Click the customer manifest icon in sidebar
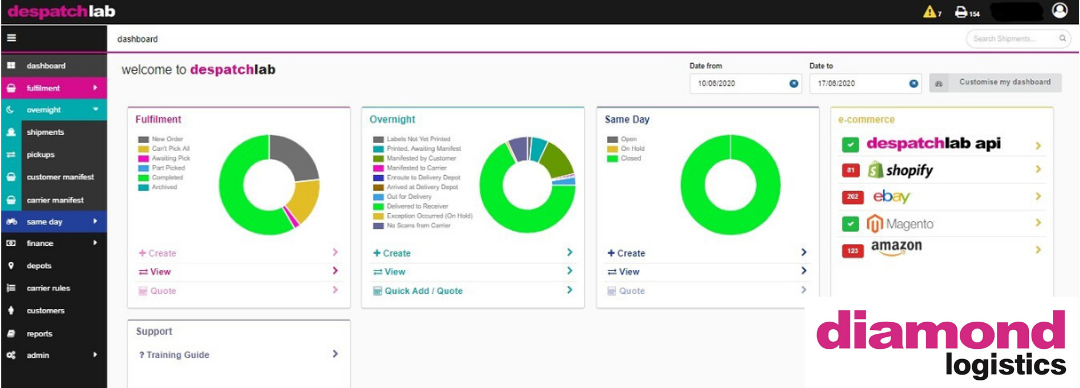The width and height of the screenshot is (1080, 388). pyautogui.click(x=12, y=177)
